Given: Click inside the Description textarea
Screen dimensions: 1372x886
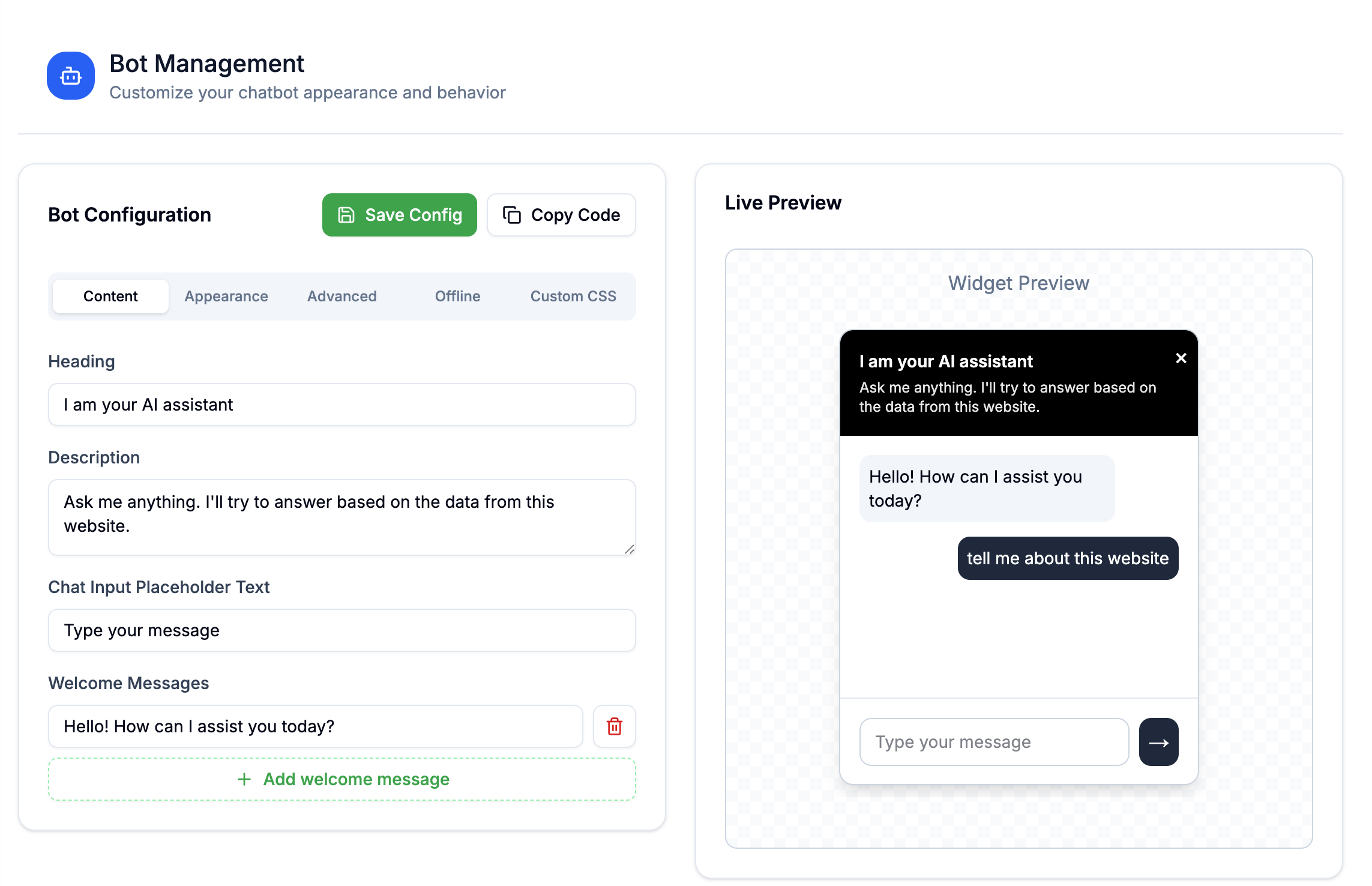Looking at the screenshot, I should [341, 516].
